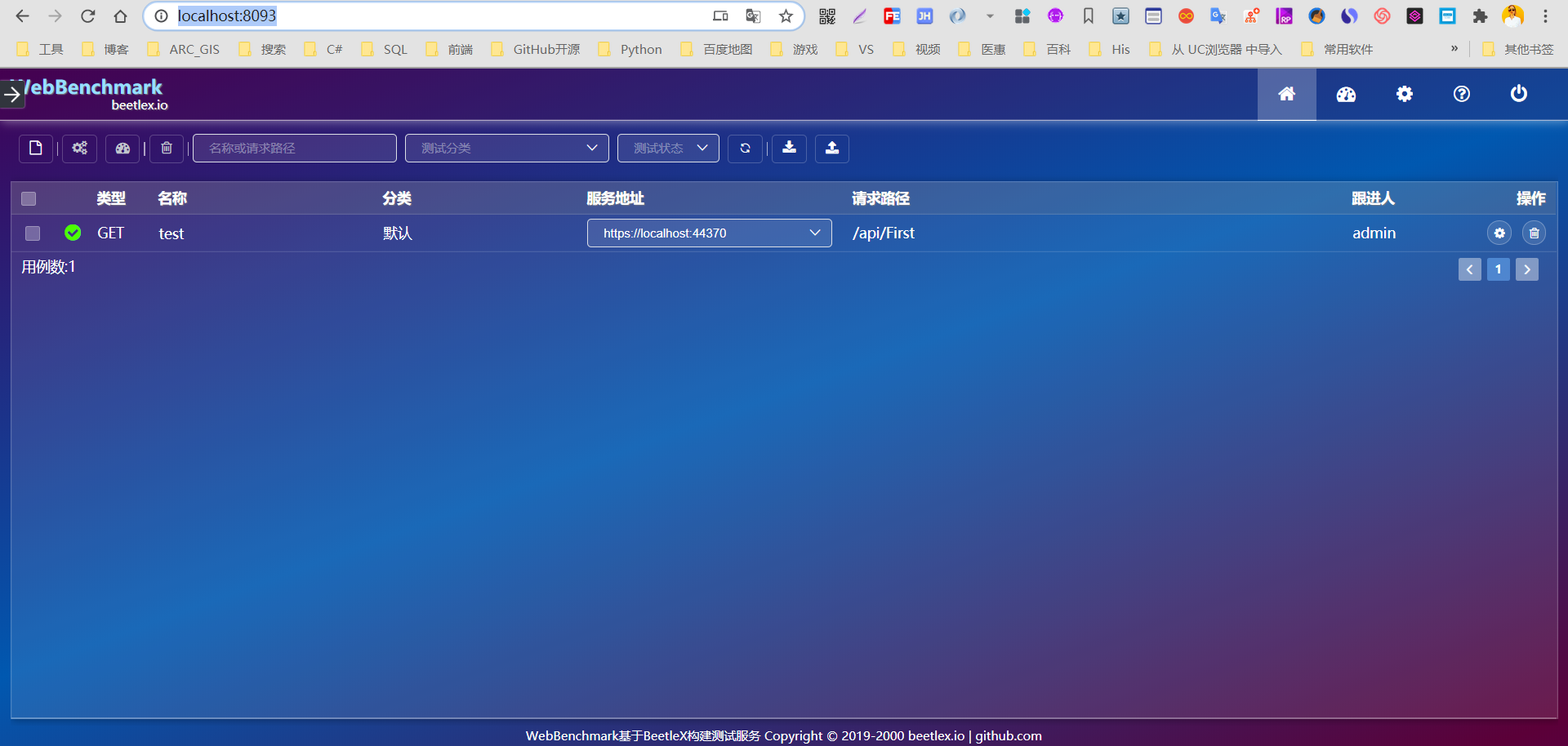Image resolution: width=1568 pixels, height=746 pixels.
Task: Open the help question mark page
Action: click(x=1461, y=93)
